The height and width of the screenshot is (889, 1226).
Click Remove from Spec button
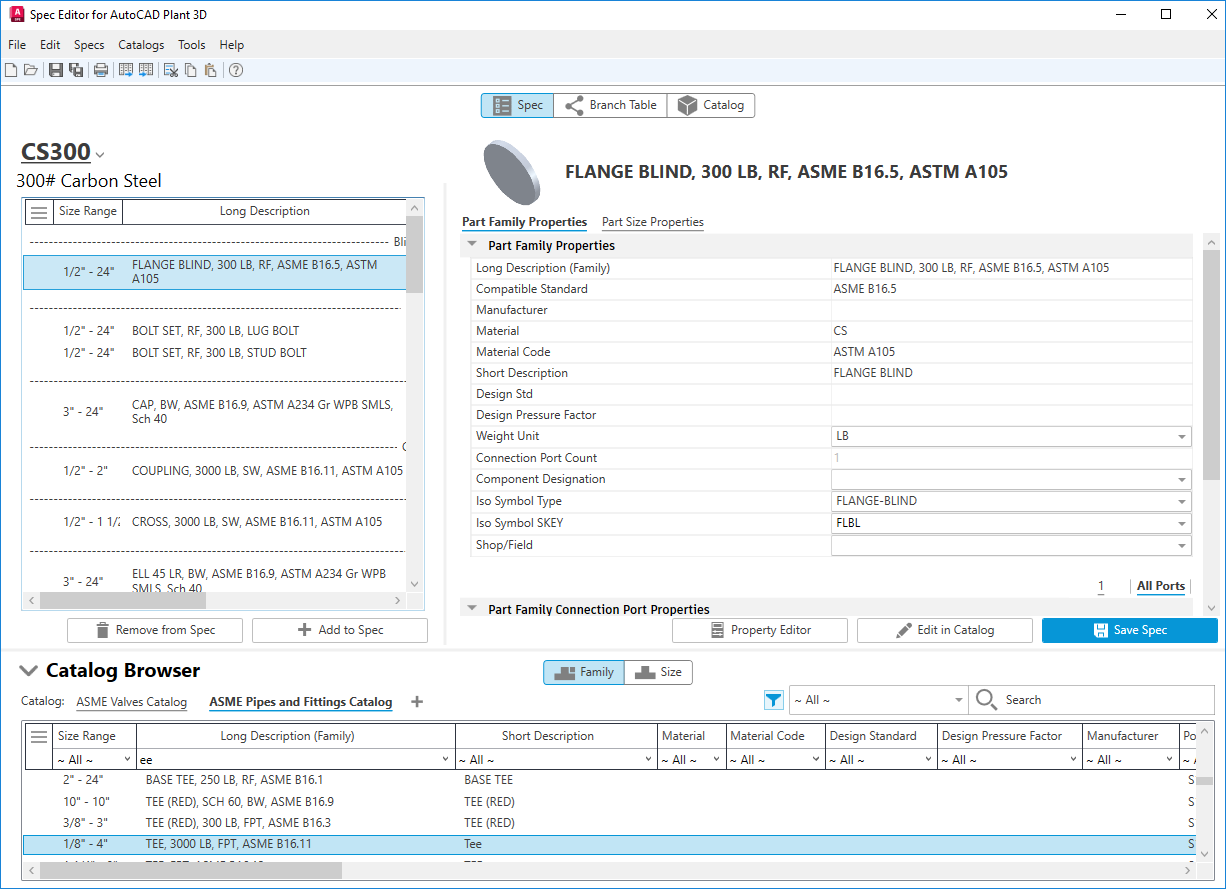(x=155, y=630)
